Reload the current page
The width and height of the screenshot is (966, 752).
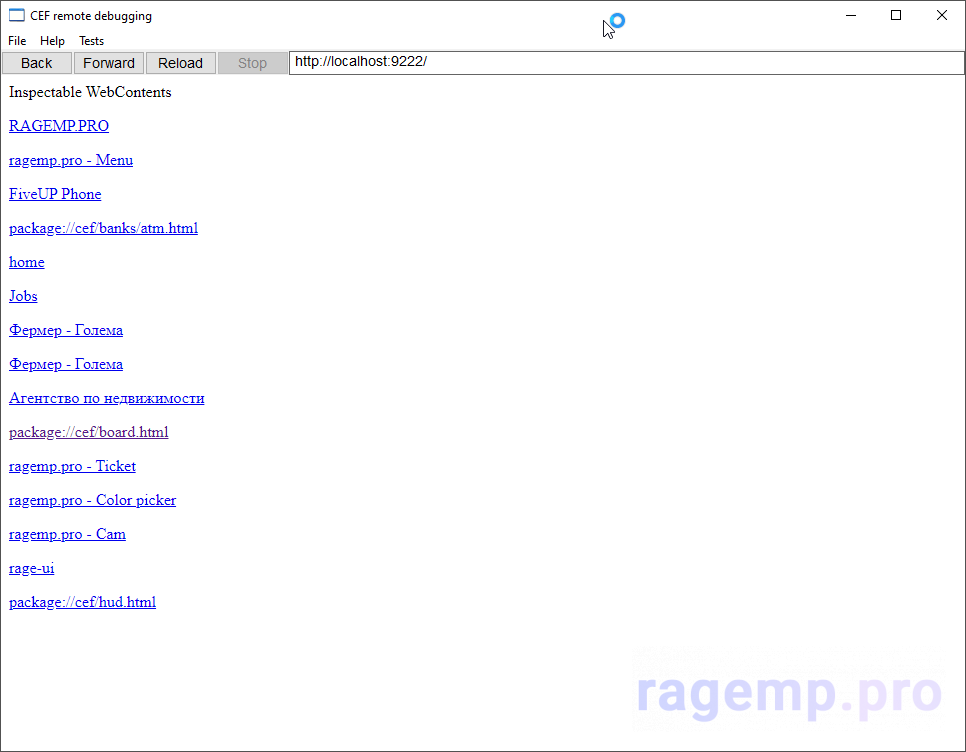click(181, 63)
